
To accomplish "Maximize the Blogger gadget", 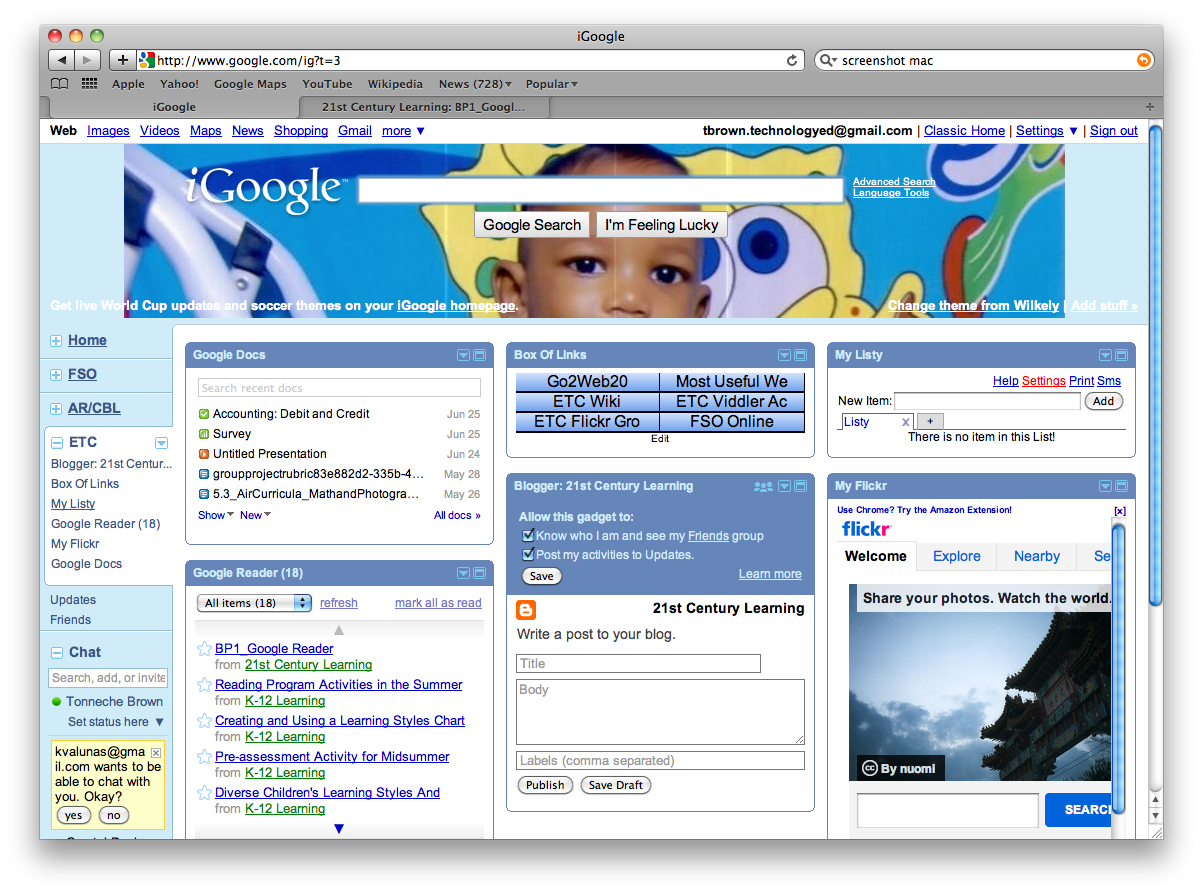I will (800, 486).
